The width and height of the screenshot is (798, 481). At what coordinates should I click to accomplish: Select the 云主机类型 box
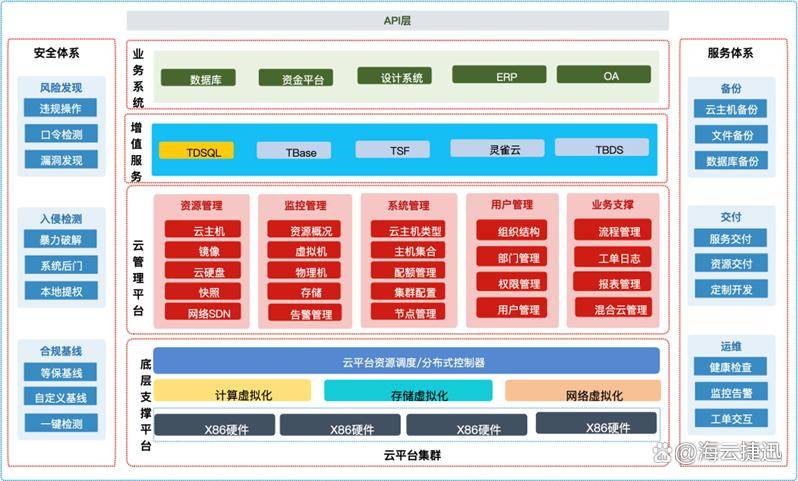[x=408, y=230]
